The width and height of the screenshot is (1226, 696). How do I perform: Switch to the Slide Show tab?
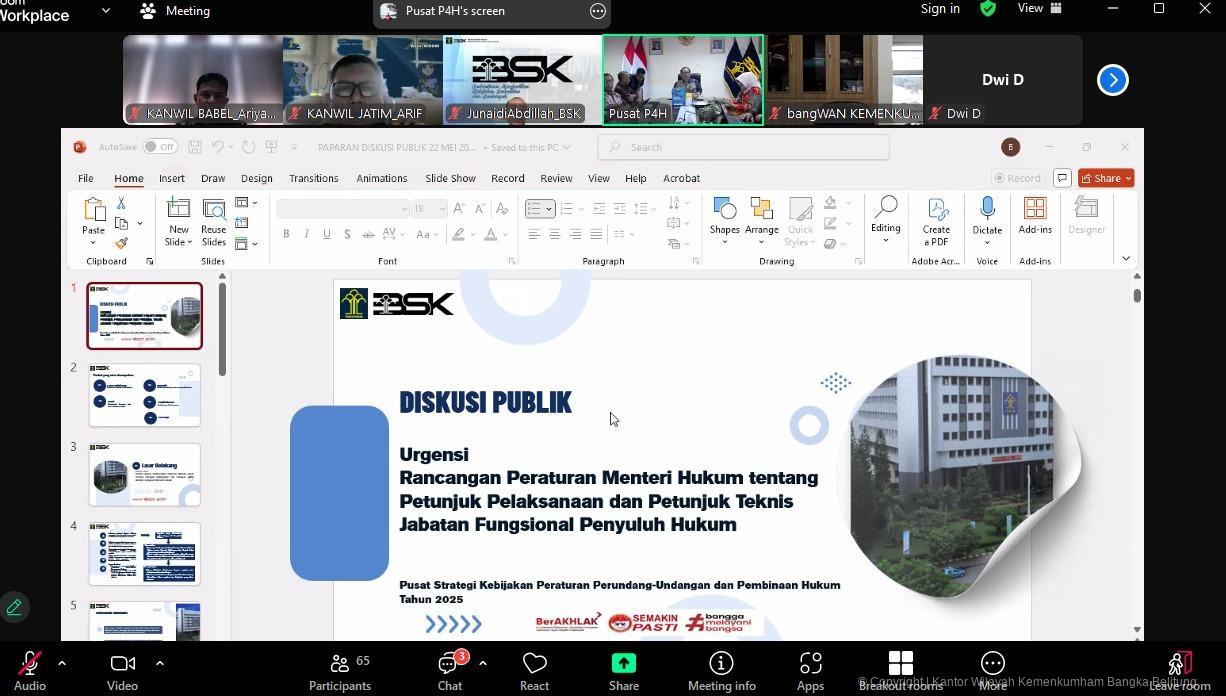pyautogui.click(x=450, y=178)
